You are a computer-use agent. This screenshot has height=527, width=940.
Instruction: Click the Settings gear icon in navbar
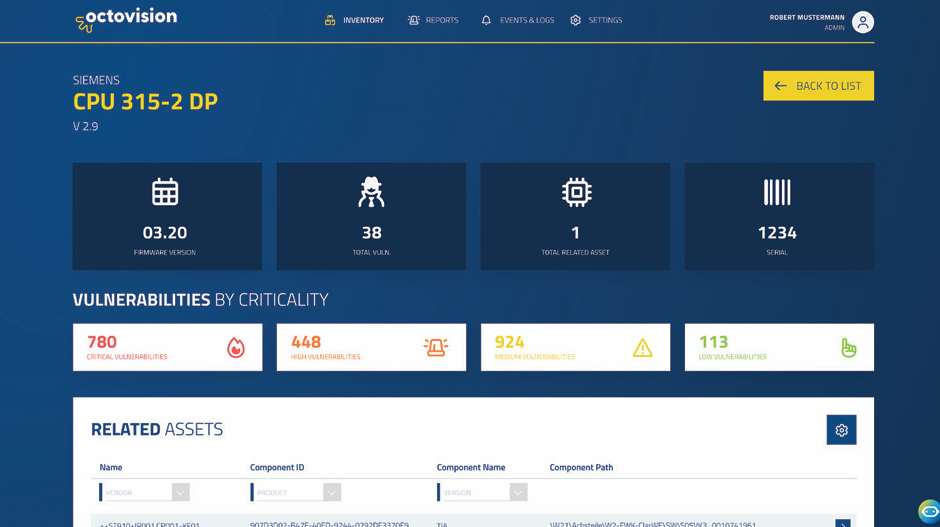point(576,20)
